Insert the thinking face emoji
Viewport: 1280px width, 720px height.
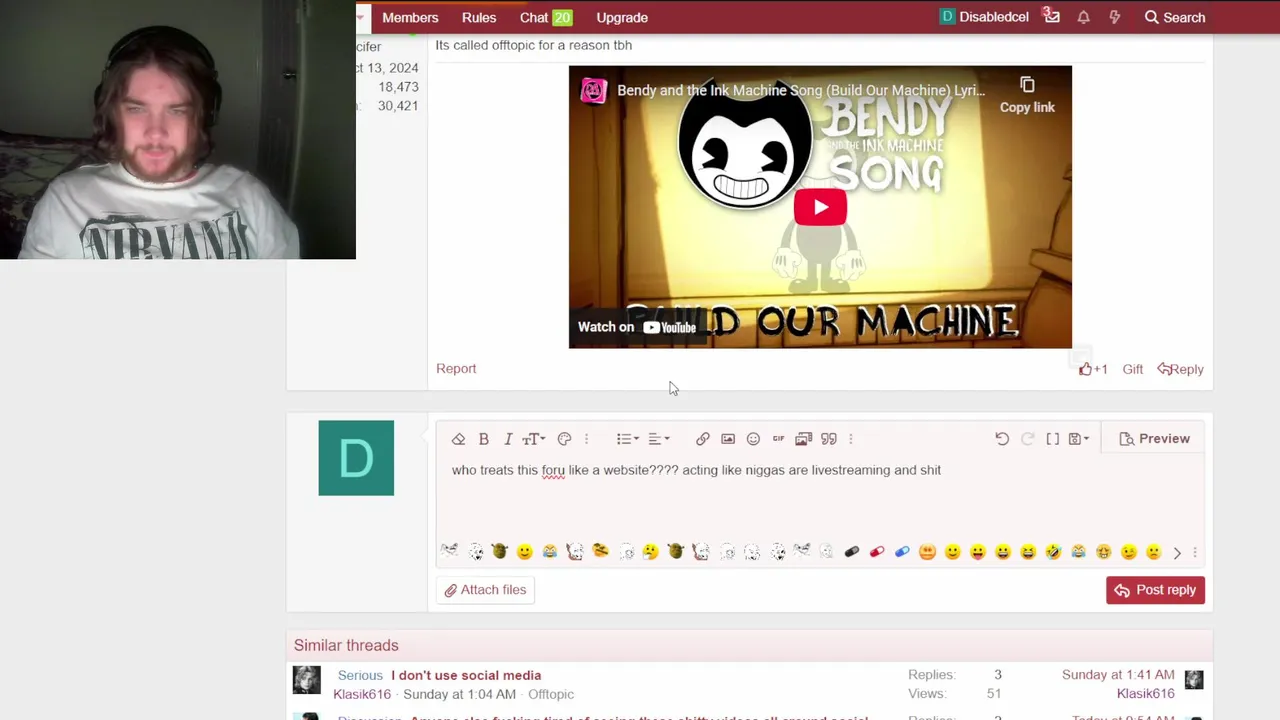(x=651, y=552)
